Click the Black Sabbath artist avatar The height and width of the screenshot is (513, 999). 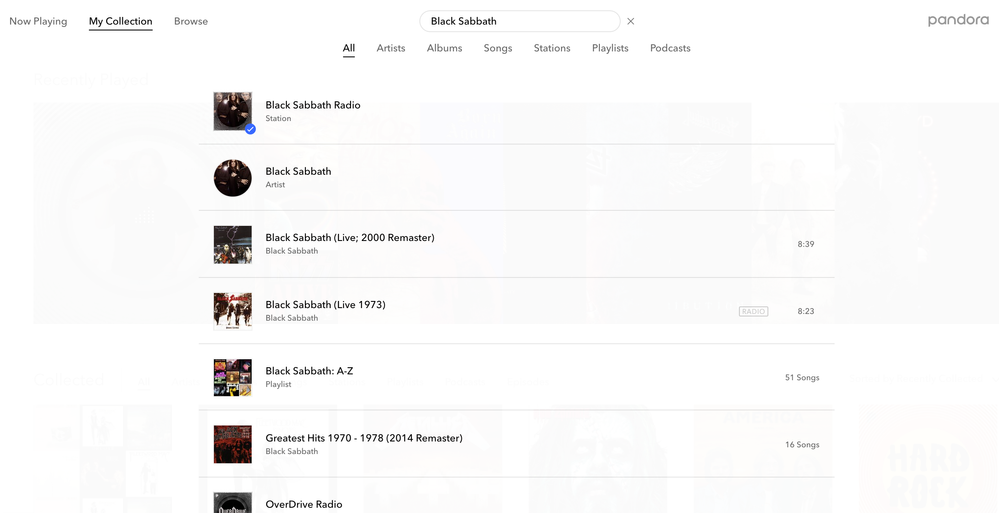(x=232, y=178)
